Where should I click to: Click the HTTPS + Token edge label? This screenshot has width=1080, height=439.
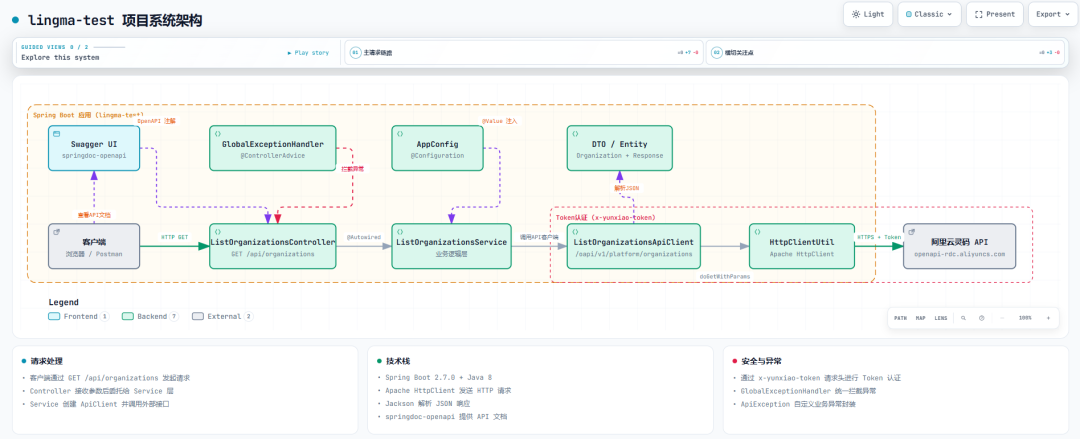click(879, 237)
